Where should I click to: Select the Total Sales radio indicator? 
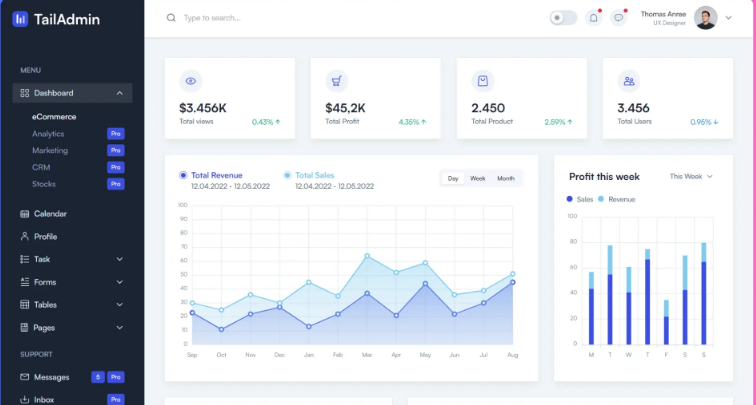[287, 175]
